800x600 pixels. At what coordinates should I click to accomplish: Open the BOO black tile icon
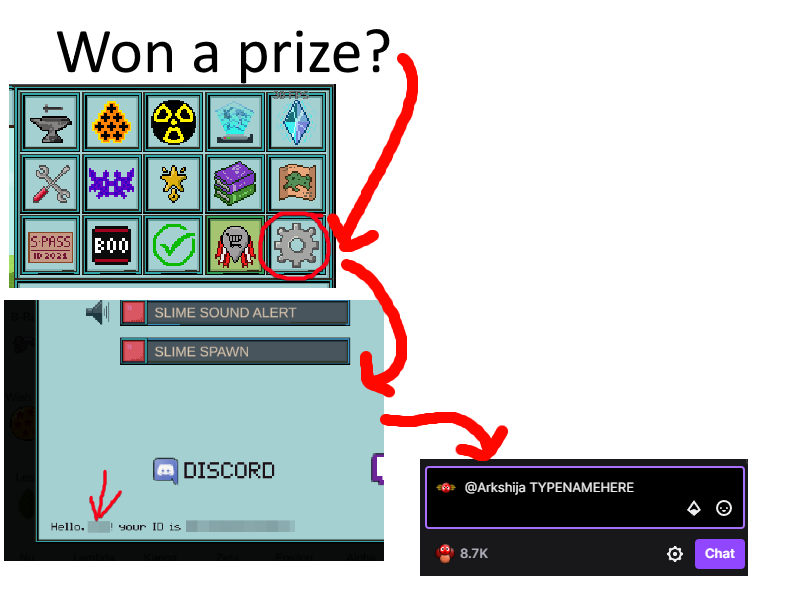click(112, 245)
